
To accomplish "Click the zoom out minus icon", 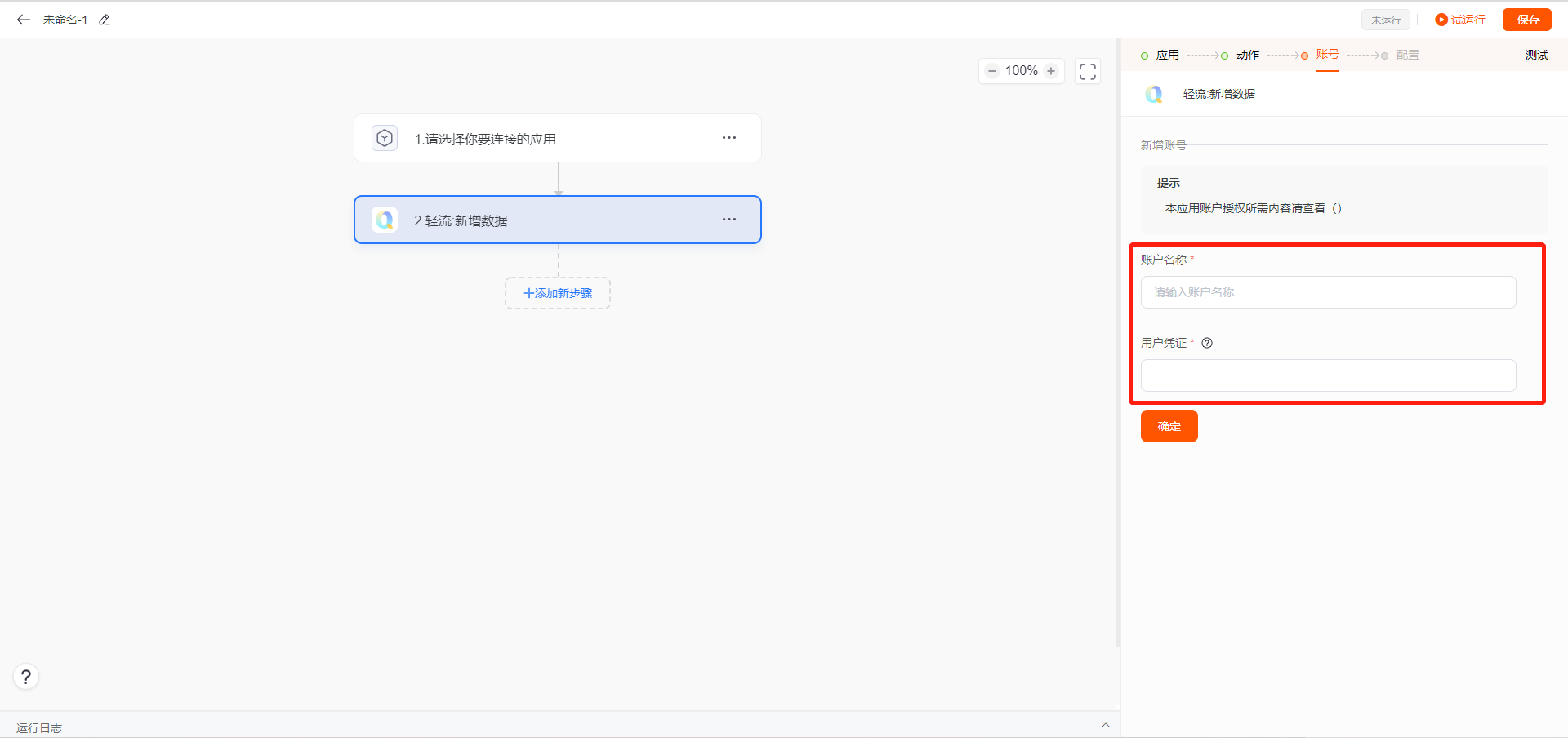I will (x=992, y=71).
